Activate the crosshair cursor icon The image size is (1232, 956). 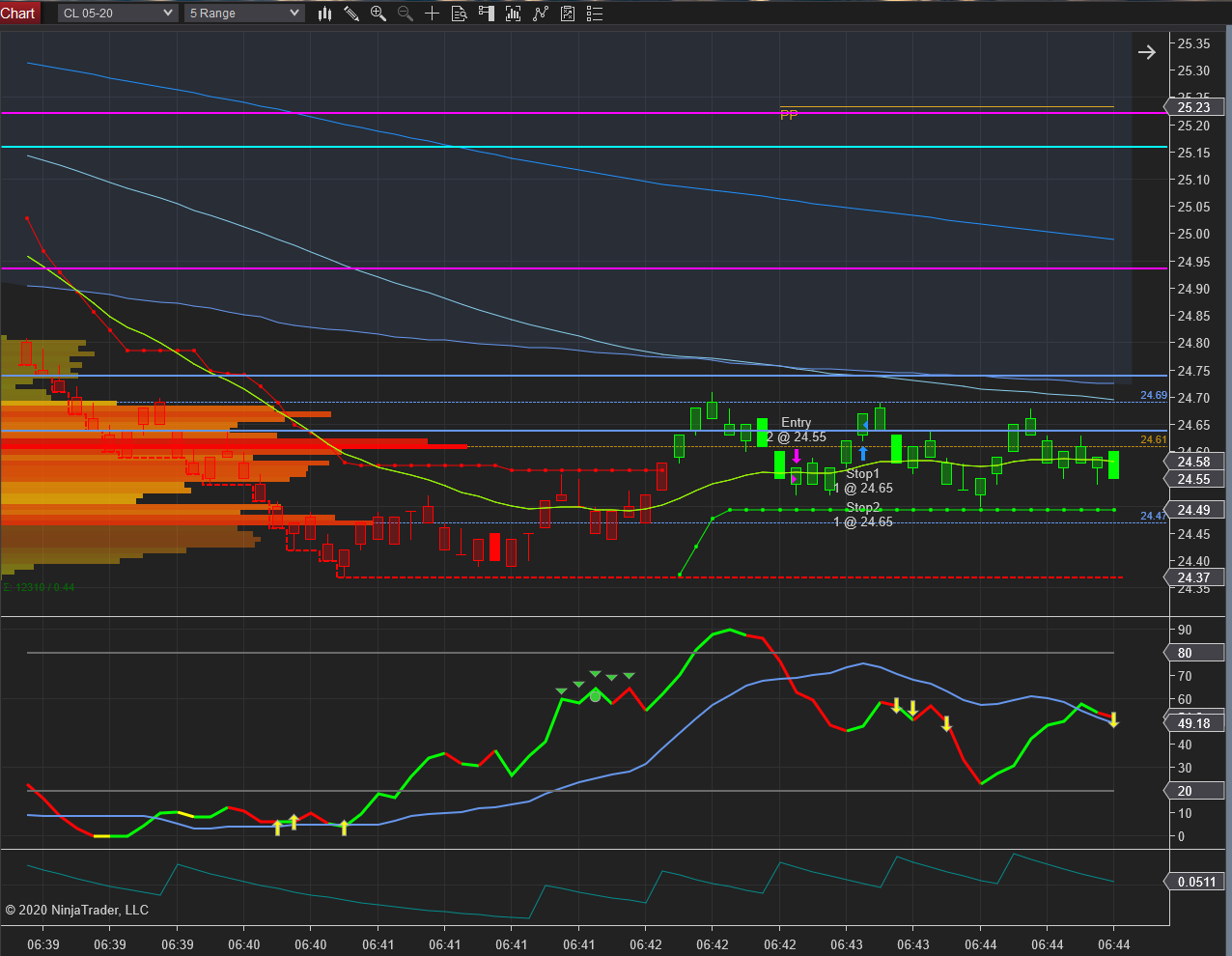coord(433,14)
